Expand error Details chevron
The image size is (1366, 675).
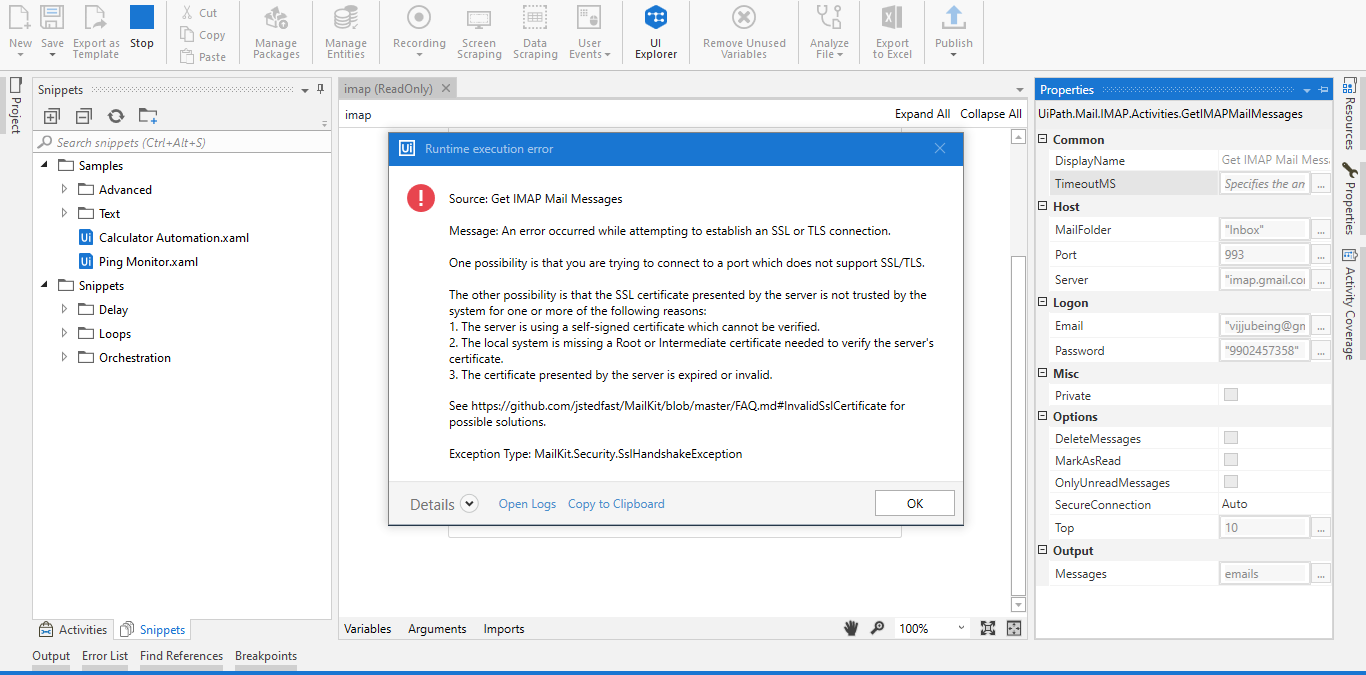[x=470, y=505]
